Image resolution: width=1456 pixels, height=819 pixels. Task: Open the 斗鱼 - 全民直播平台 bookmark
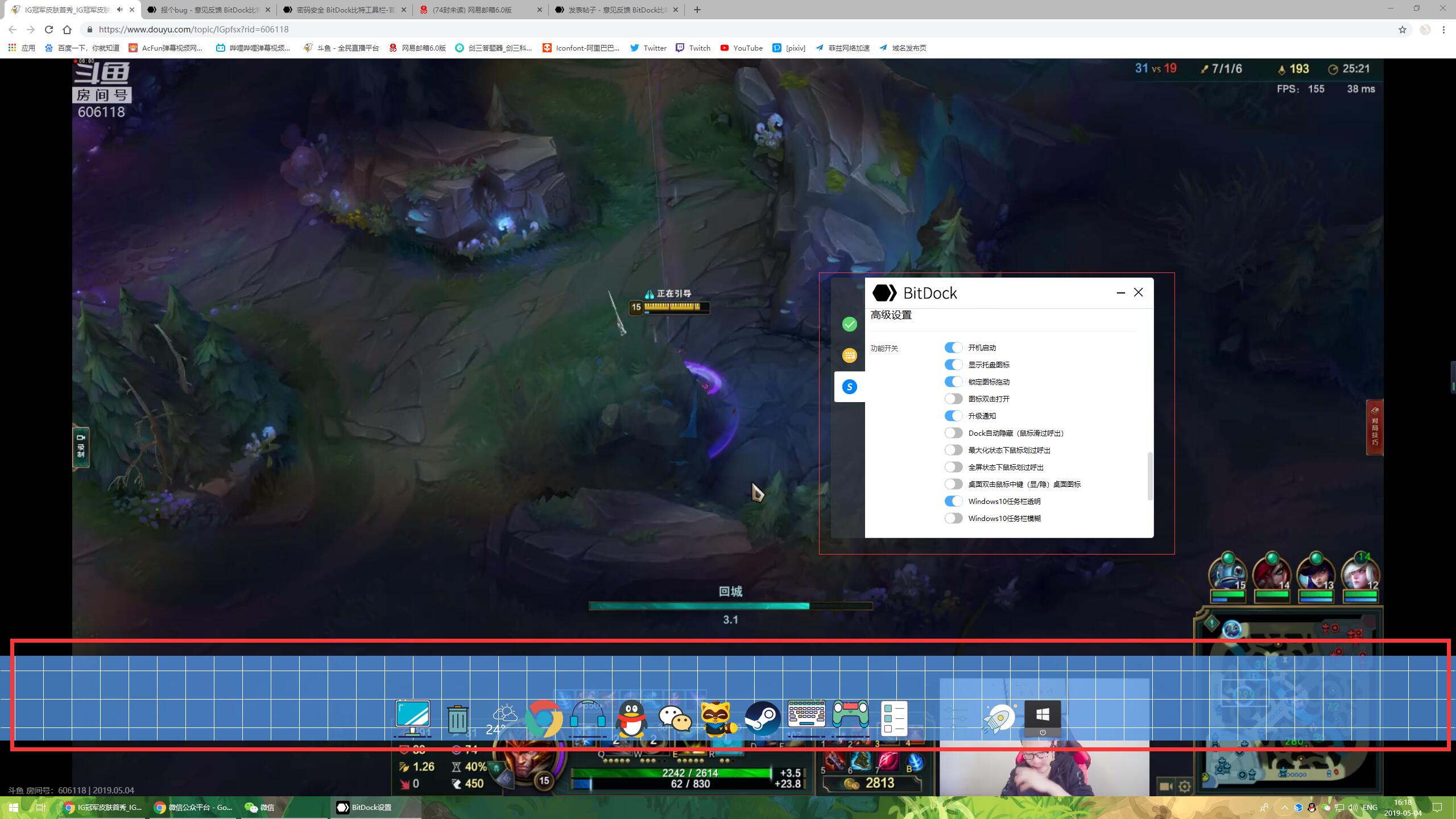(x=341, y=48)
